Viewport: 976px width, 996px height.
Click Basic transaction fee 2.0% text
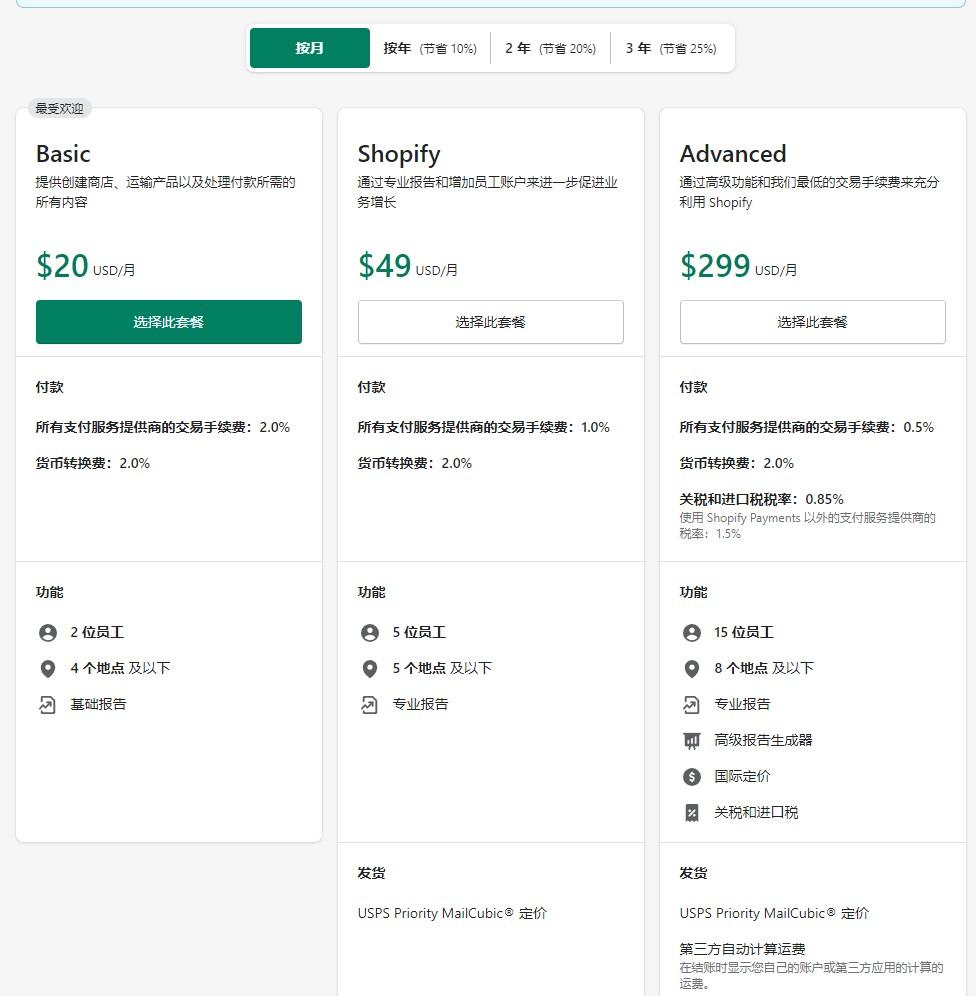coord(163,427)
